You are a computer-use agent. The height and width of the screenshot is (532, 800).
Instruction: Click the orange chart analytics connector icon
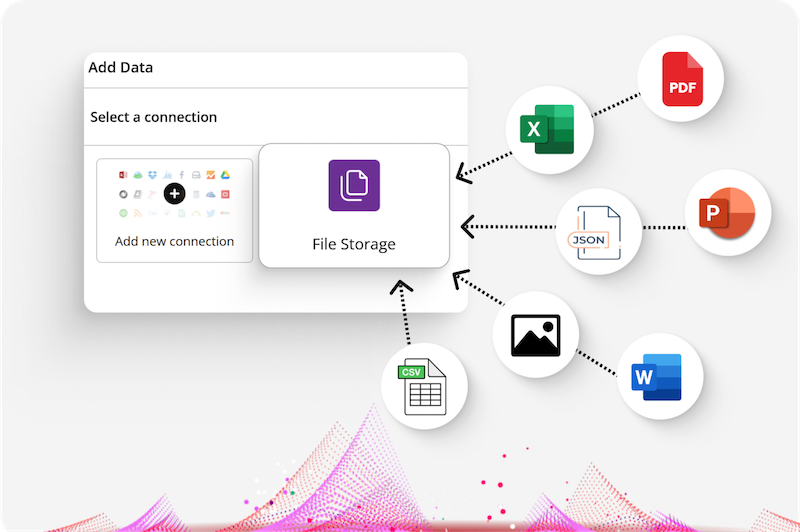tap(211, 175)
